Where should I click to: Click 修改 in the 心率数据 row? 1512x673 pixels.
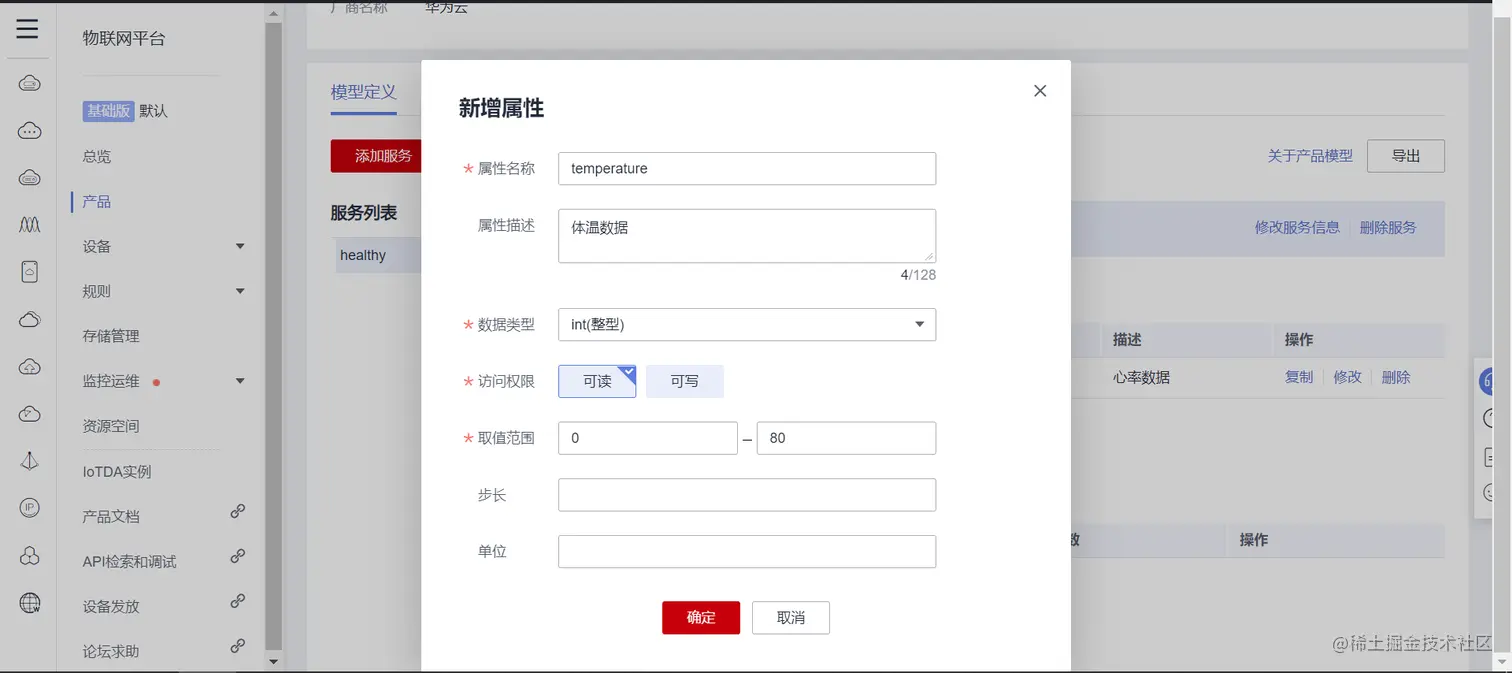click(1347, 377)
